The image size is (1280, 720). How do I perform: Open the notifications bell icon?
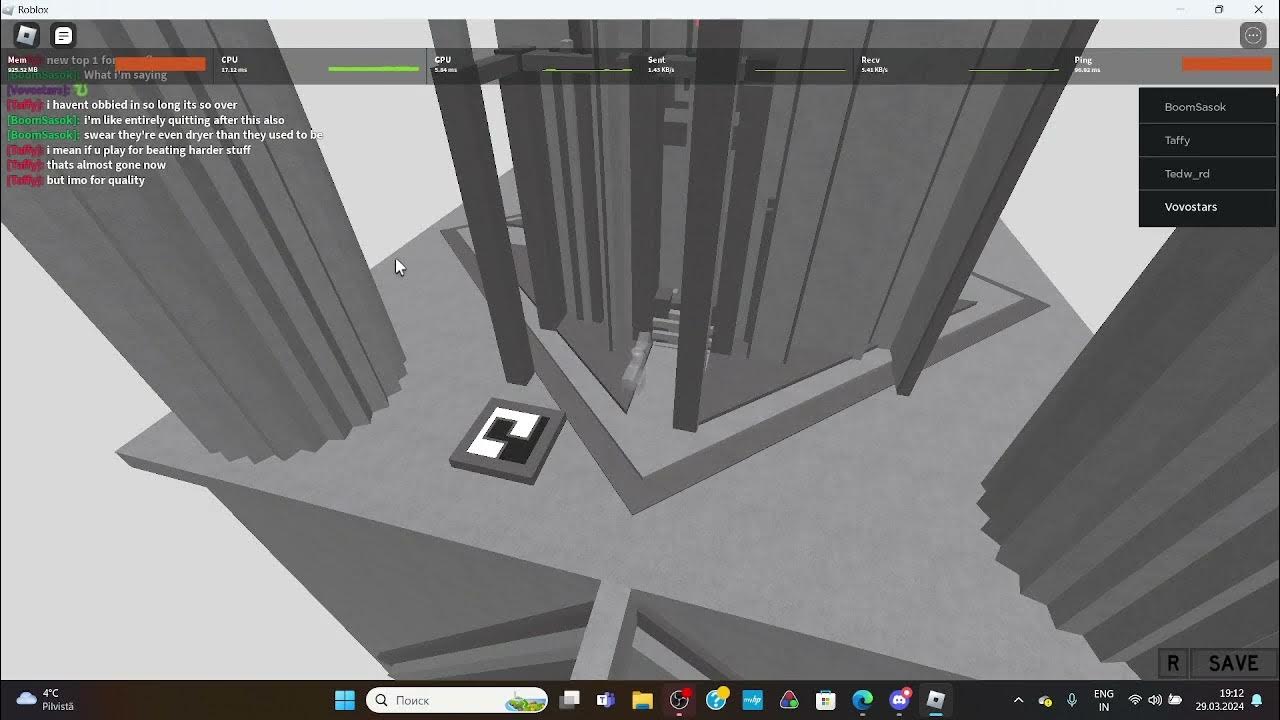tap(1257, 700)
